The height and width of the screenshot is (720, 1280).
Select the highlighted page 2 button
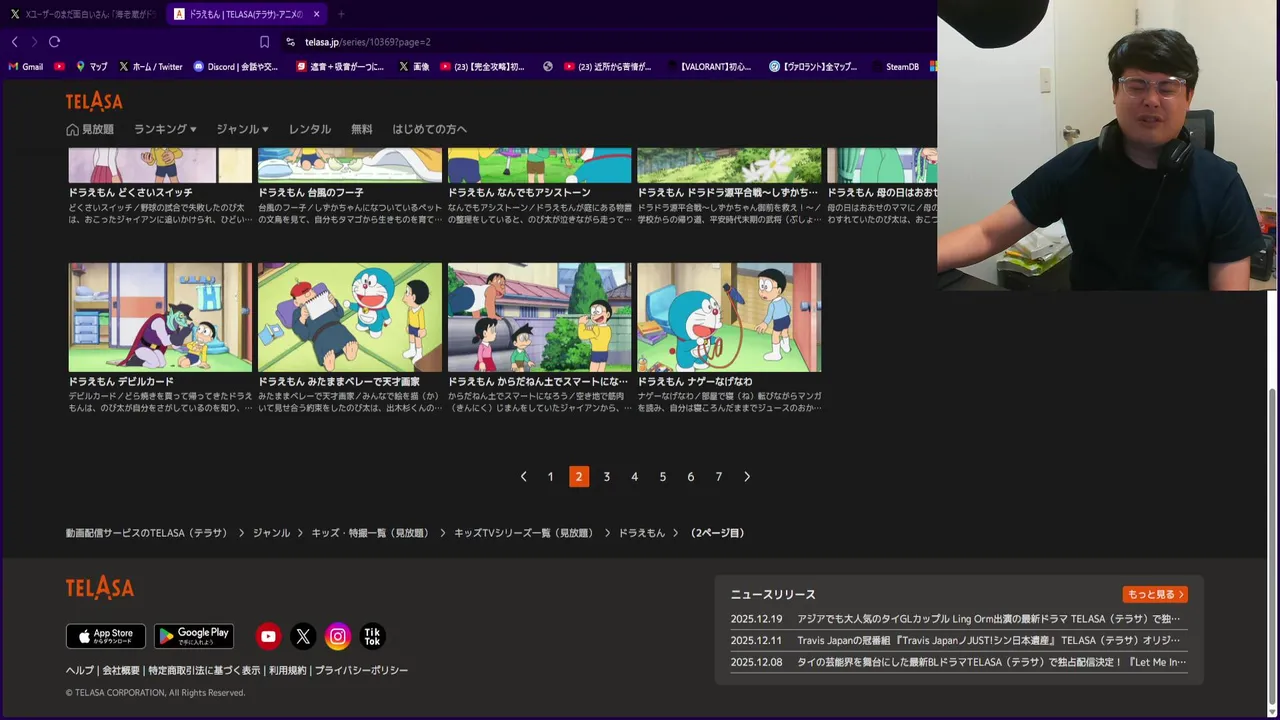tap(578, 477)
